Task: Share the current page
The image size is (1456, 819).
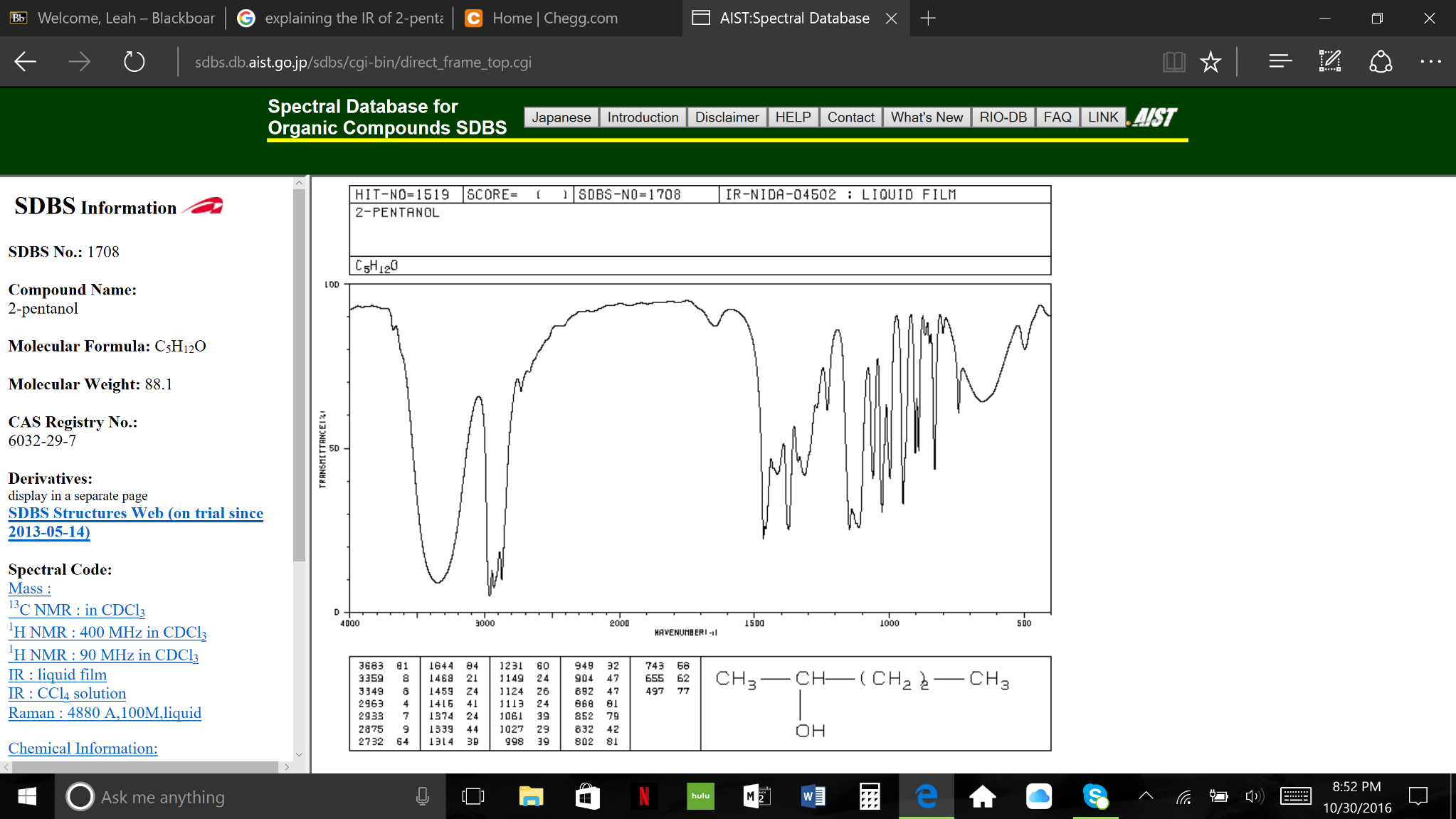Action: [1380, 62]
